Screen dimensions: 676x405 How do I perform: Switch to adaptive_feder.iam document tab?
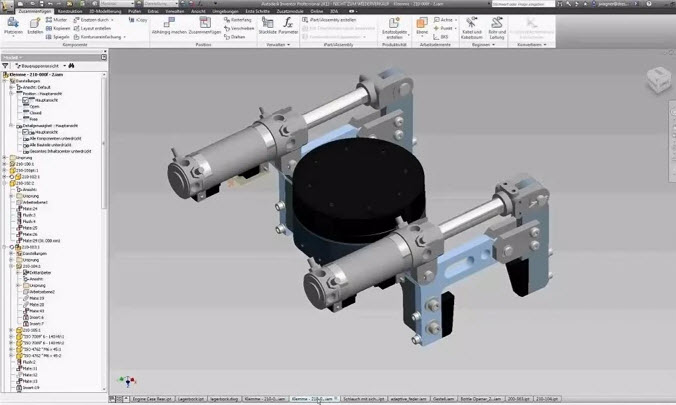[408, 399]
